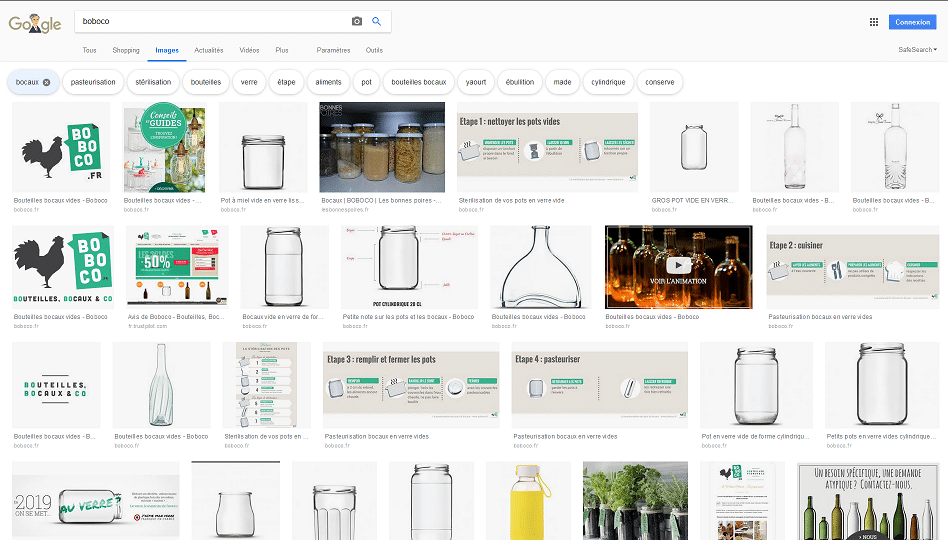Open the Google apps grid icon
The width and height of the screenshot is (948, 540).
point(873,22)
